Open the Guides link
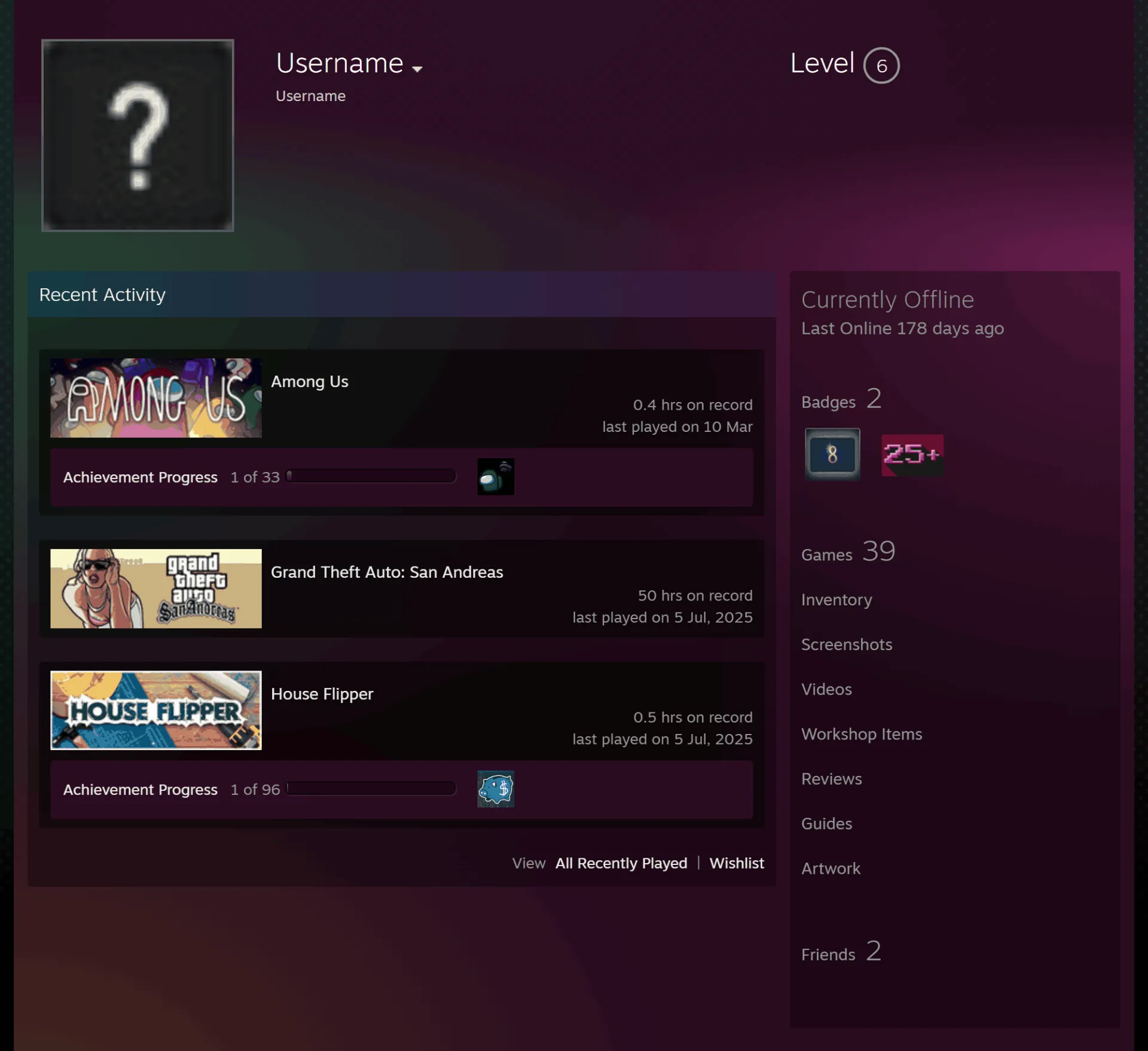The image size is (1148, 1051). coord(826,824)
